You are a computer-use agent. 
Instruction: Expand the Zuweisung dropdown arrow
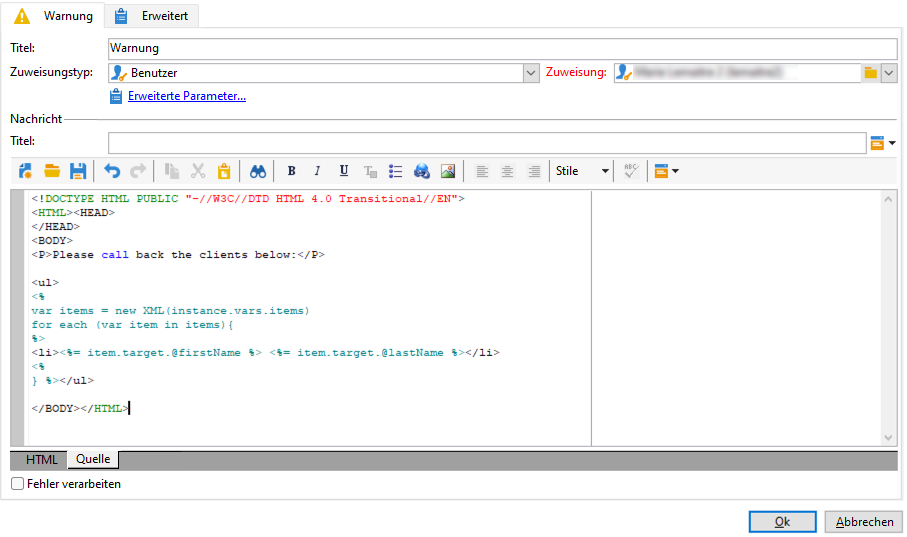tap(889, 73)
